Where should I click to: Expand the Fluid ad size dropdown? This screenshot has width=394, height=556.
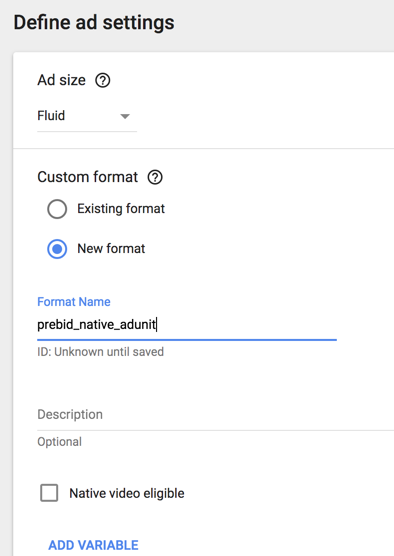pyautogui.click(x=87, y=116)
